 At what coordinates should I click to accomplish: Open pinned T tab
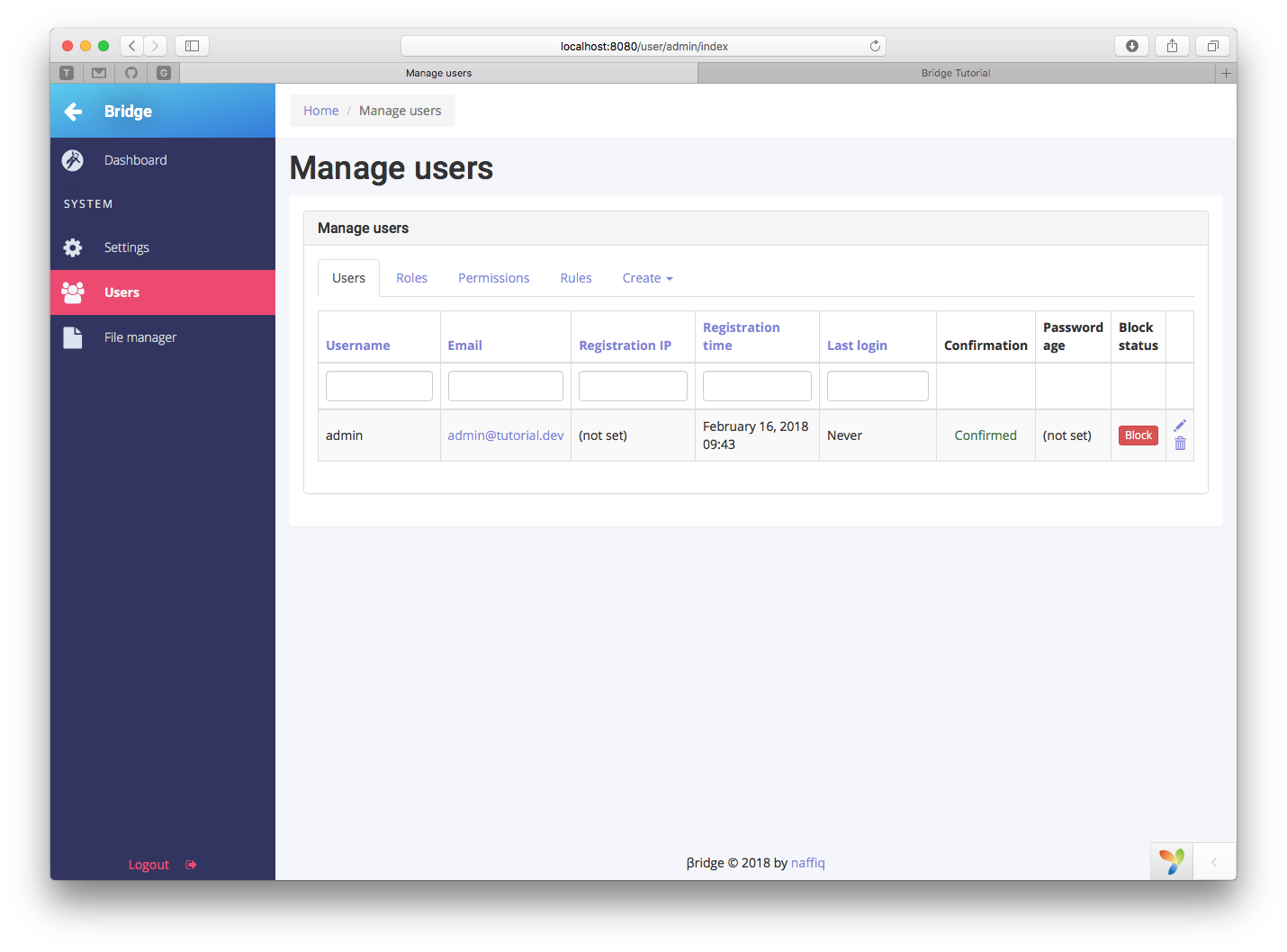(x=67, y=73)
